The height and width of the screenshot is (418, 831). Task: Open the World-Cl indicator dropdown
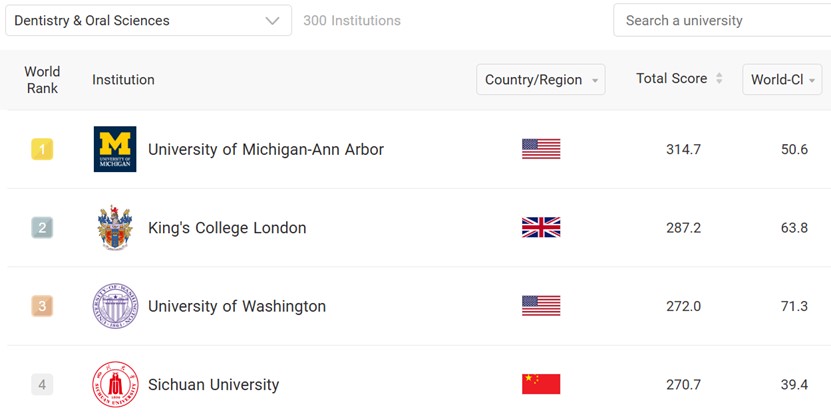[x=782, y=79]
